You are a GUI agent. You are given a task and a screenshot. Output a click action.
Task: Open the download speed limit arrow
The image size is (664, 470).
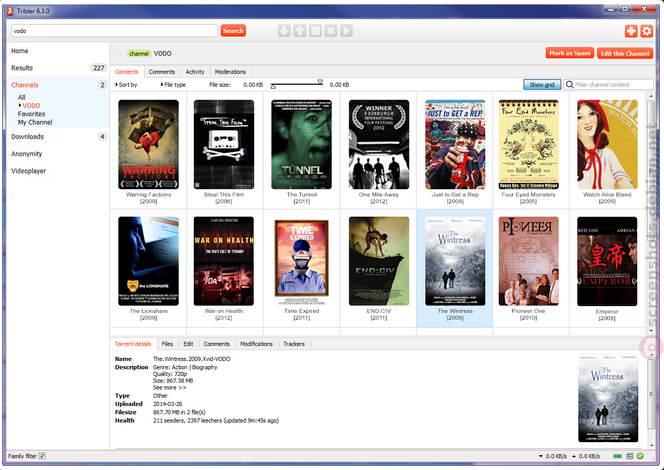tap(540, 456)
